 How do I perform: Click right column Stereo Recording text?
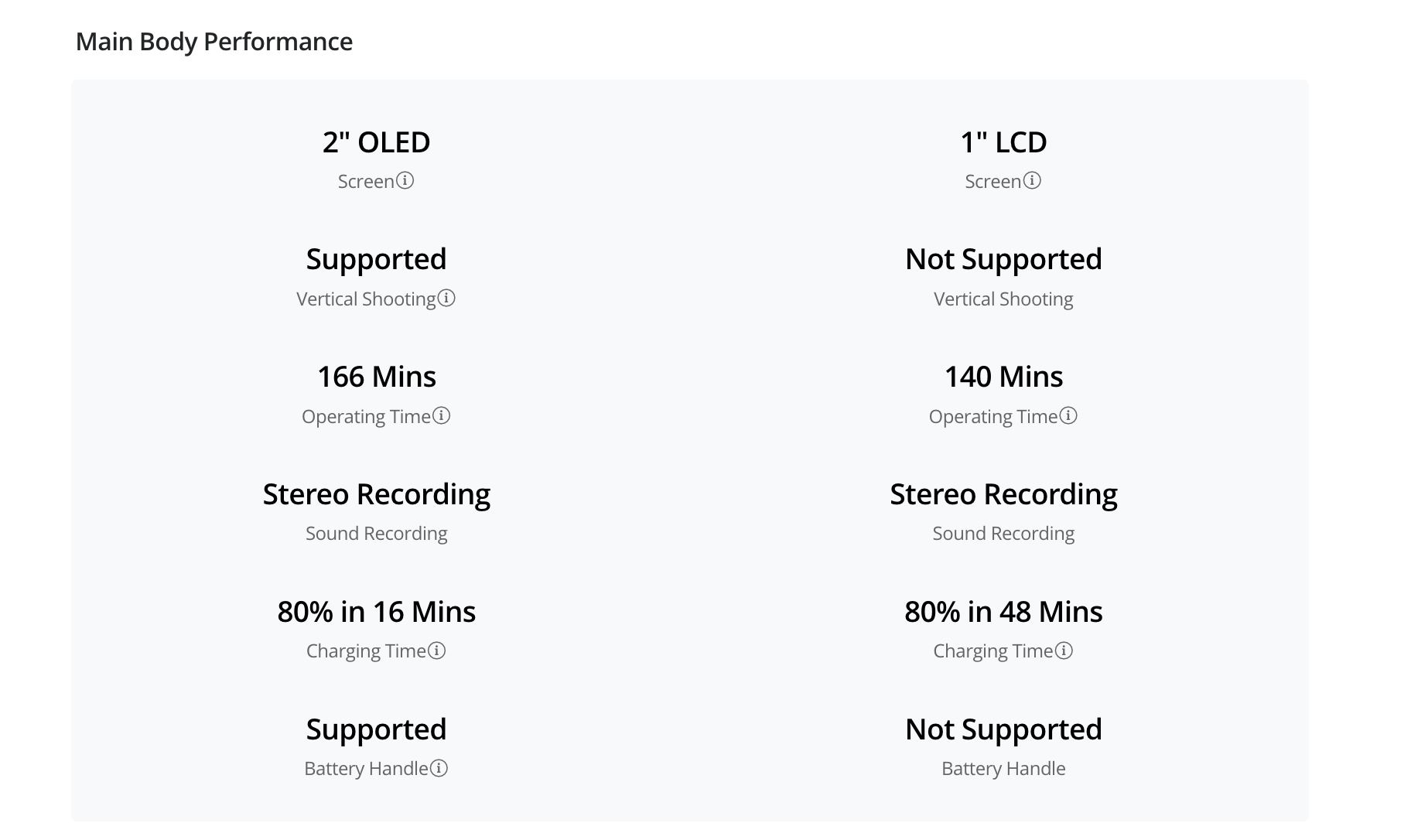[x=1003, y=494]
